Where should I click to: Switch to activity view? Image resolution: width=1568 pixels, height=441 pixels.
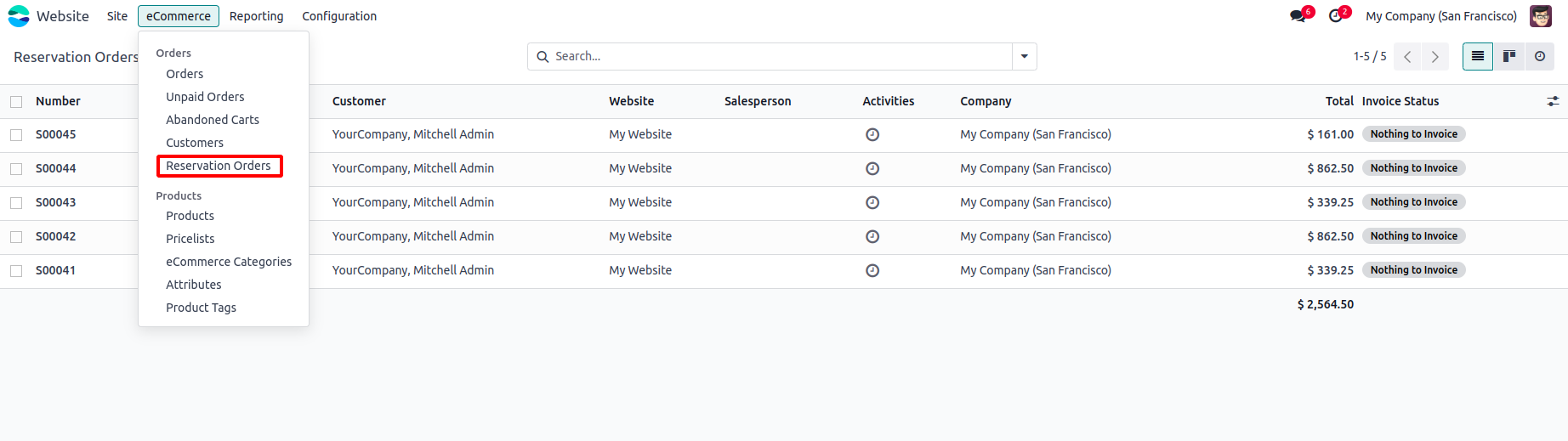click(1540, 57)
